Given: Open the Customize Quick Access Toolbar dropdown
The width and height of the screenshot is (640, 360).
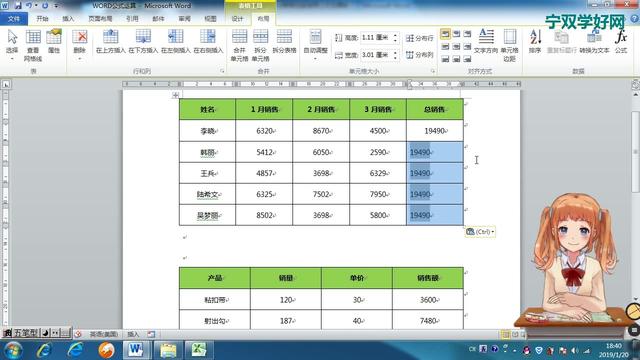Looking at the screenshot, I should 56,6.
